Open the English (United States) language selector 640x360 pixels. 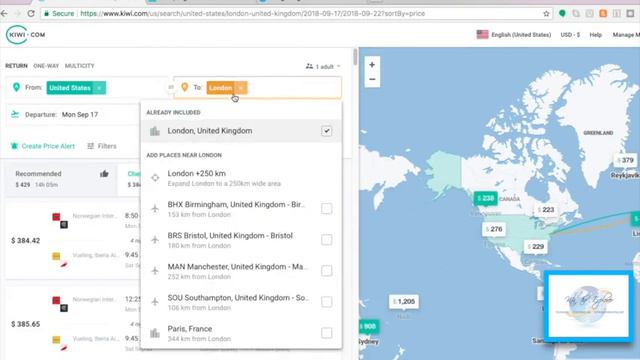[x=514, y=35]
